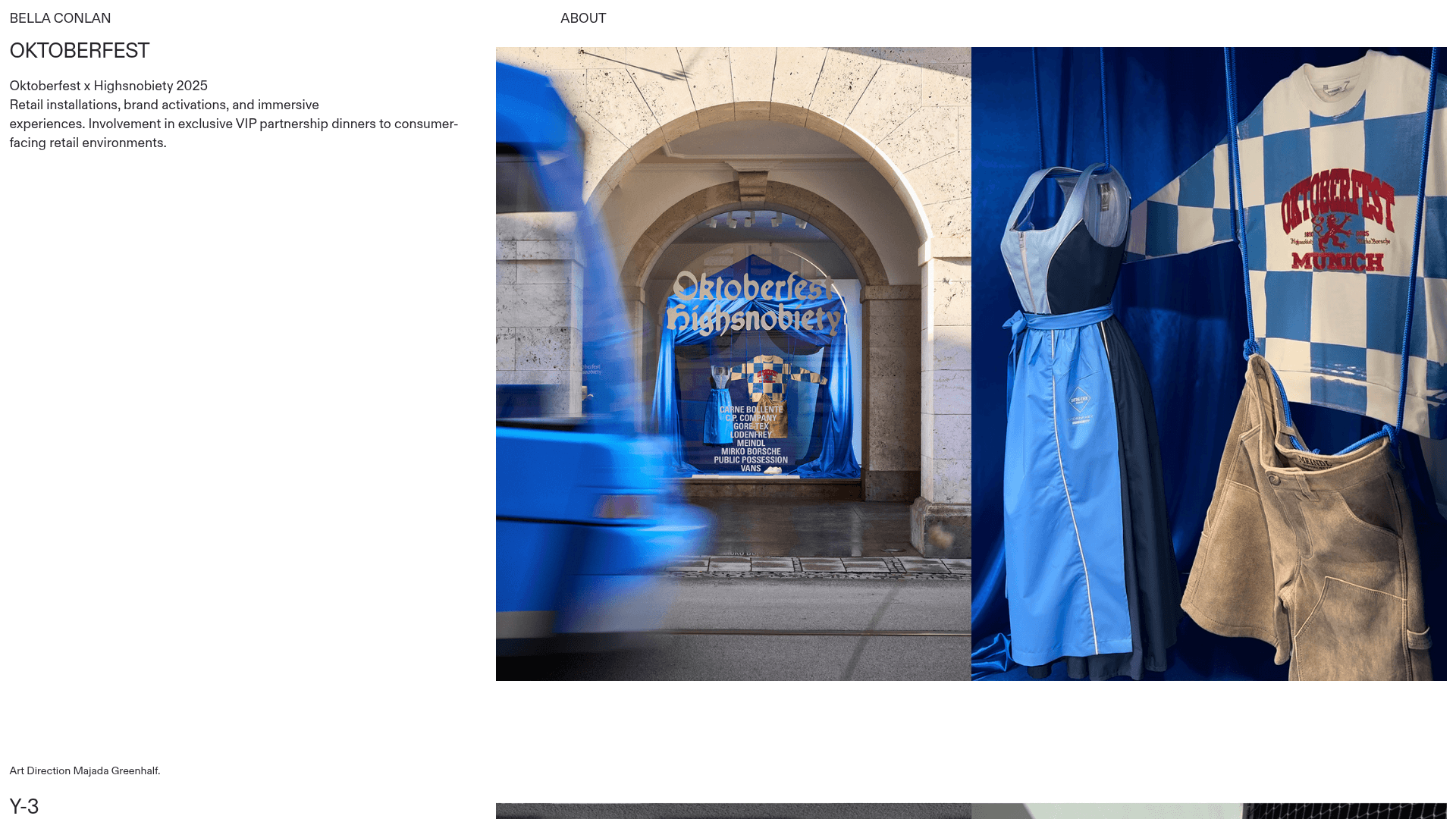Click the 'facing retail environments.' text line
The height and width of the screenshot is (819, 1456).
click(x=88, y=143)
